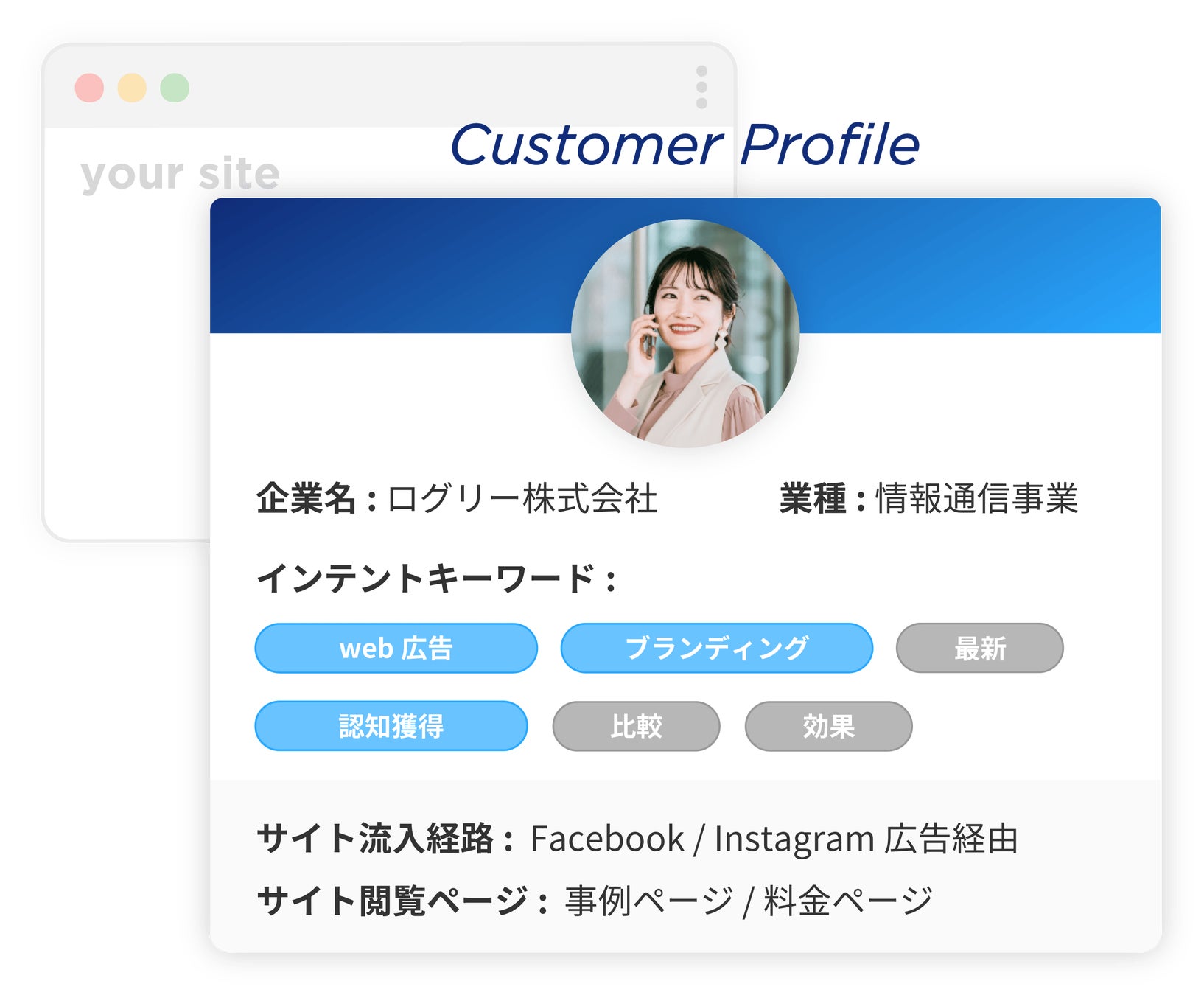Image resolution: width=1204 pixels, height=995 pixels.
Task: Click the yellow window dot
Action: 132,88
